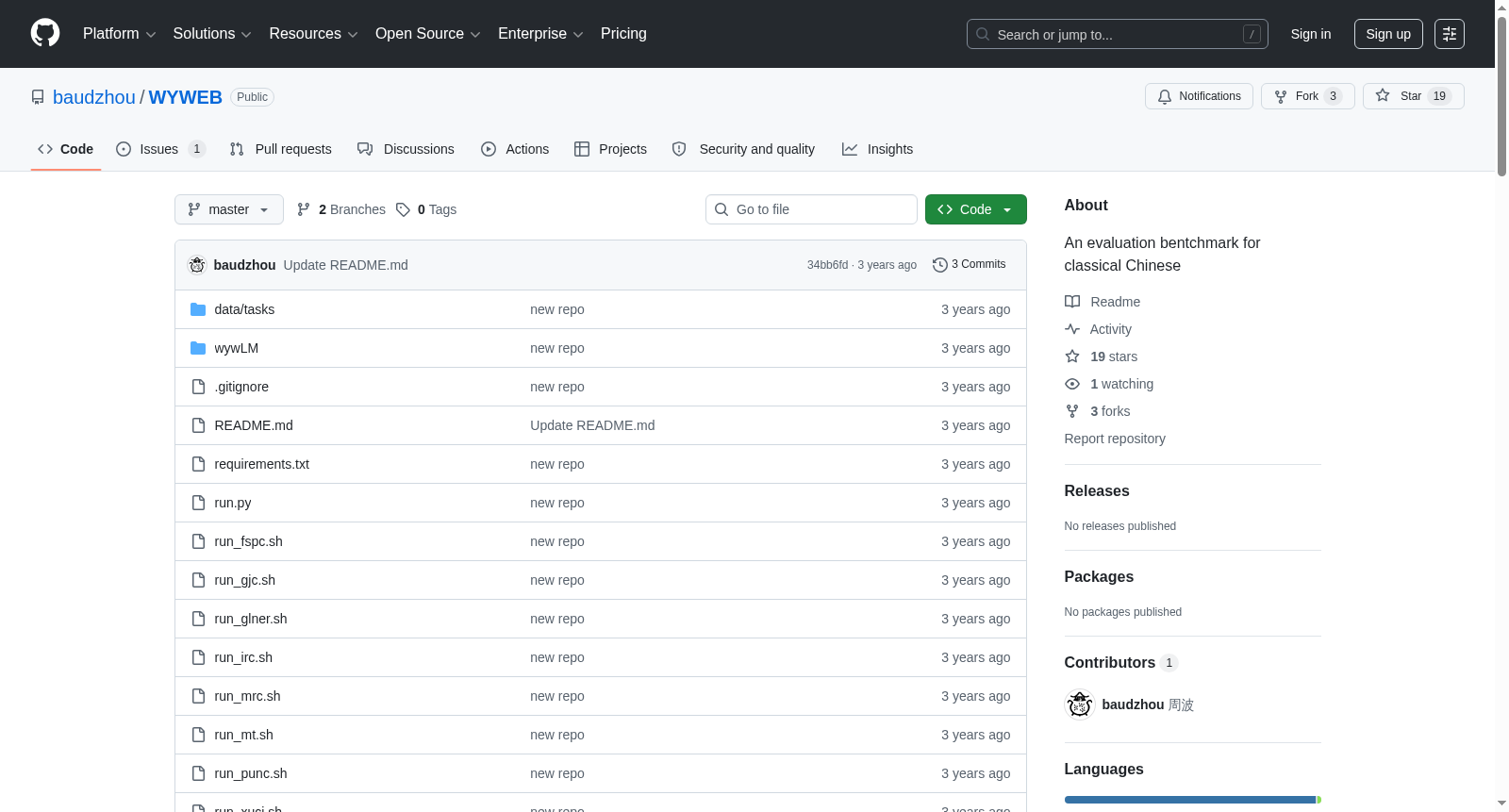1509x812 pixels.
Task: Open the Packages heading link
Action: point(1099,576)
